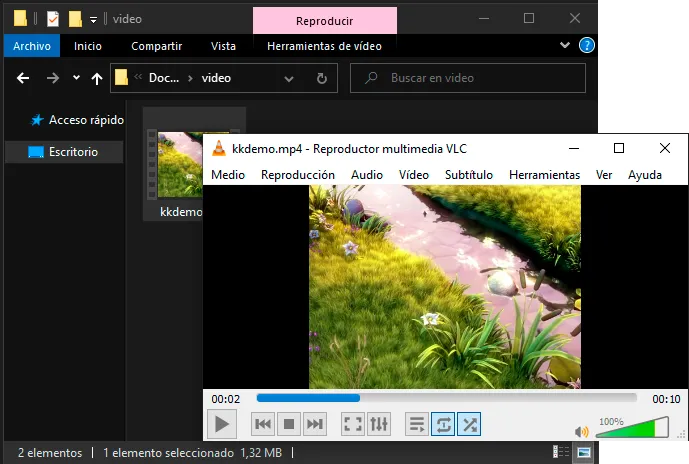The width and height of the screenshot is (689, 464).
Task: Click the VLC playback seek bar
Action: pos(446,398)
